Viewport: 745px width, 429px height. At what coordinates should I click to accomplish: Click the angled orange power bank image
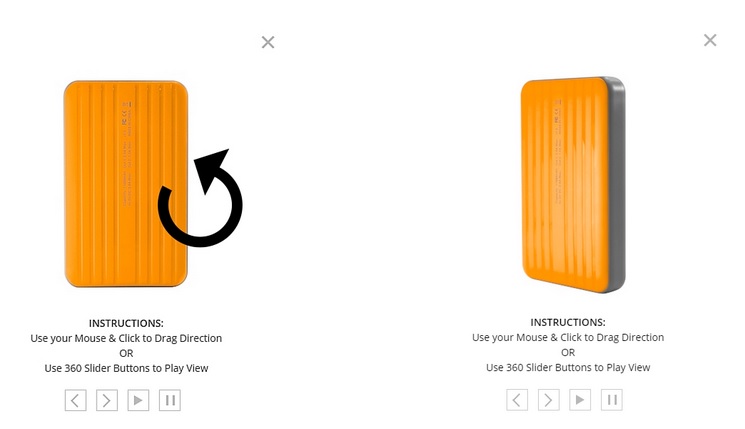pyautogui.click(x=573, y=184)
